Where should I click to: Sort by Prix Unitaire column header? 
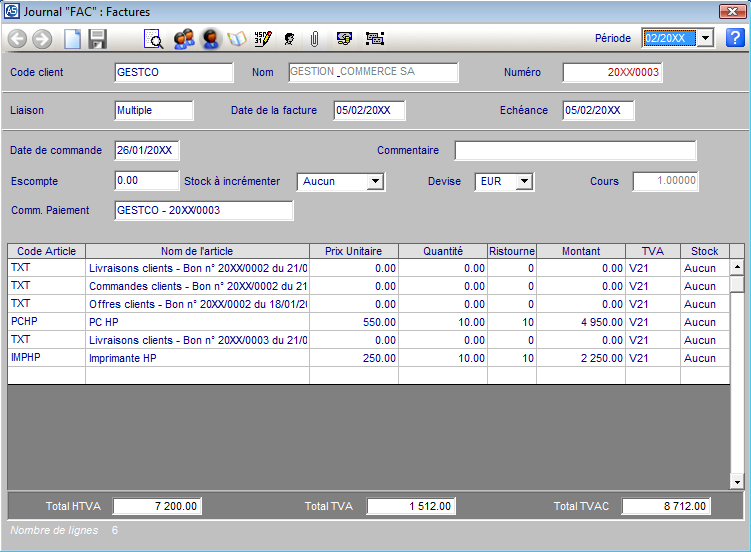point(353,251)
